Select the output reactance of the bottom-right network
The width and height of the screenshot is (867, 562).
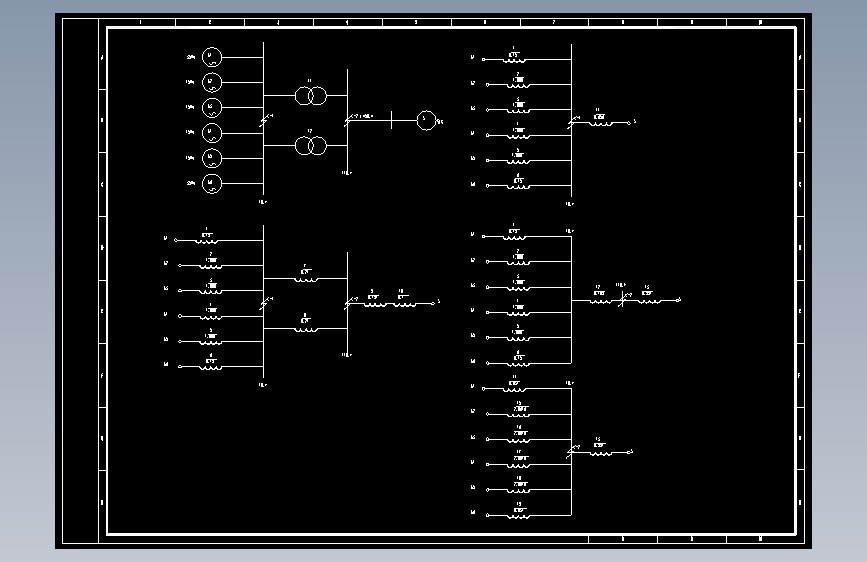point(600,453)
